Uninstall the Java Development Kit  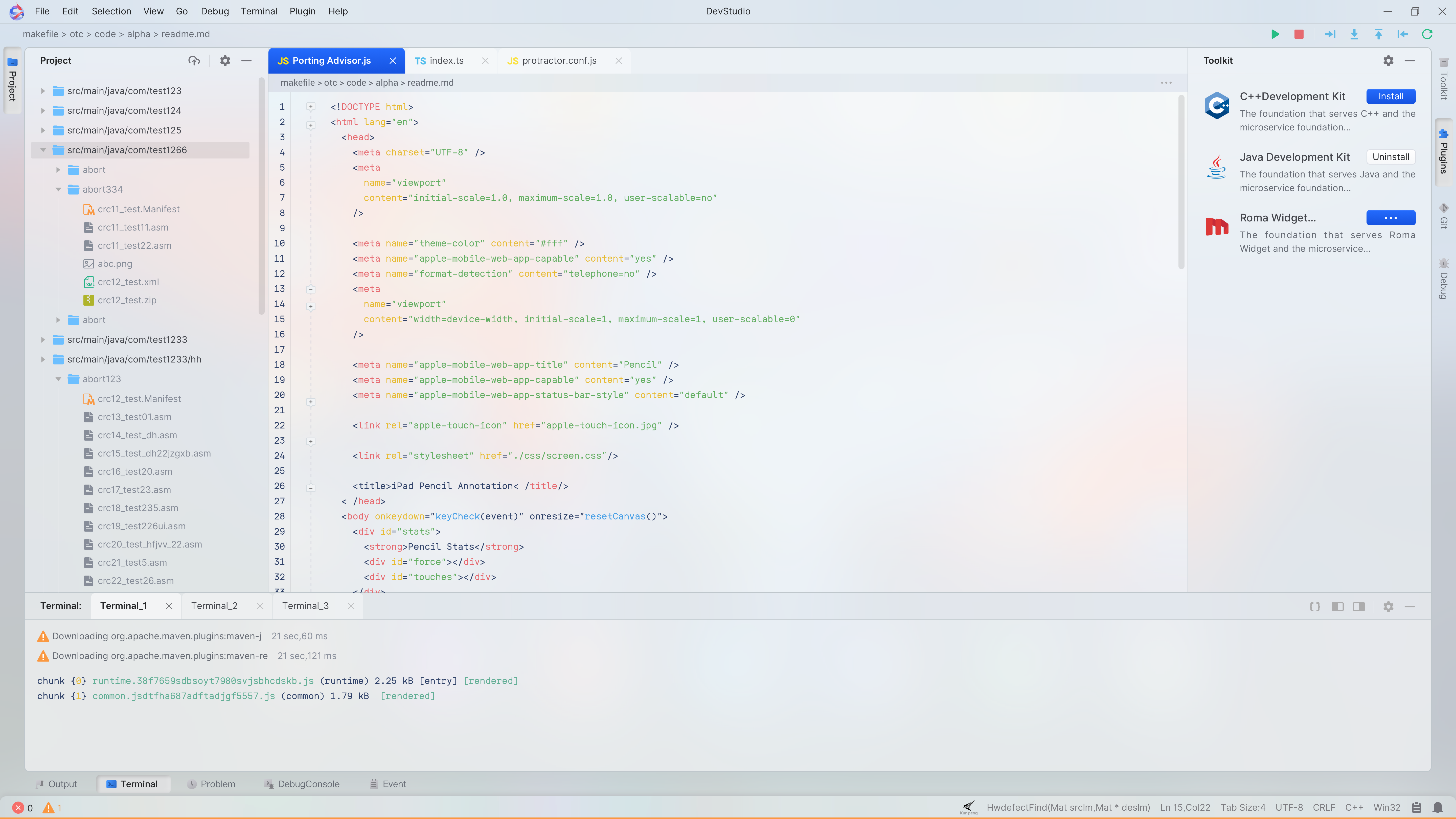1391,156
